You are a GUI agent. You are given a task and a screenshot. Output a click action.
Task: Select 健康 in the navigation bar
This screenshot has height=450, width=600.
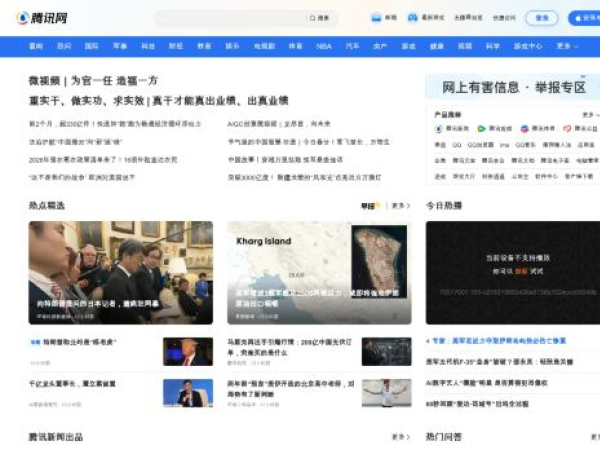[437, 46]
